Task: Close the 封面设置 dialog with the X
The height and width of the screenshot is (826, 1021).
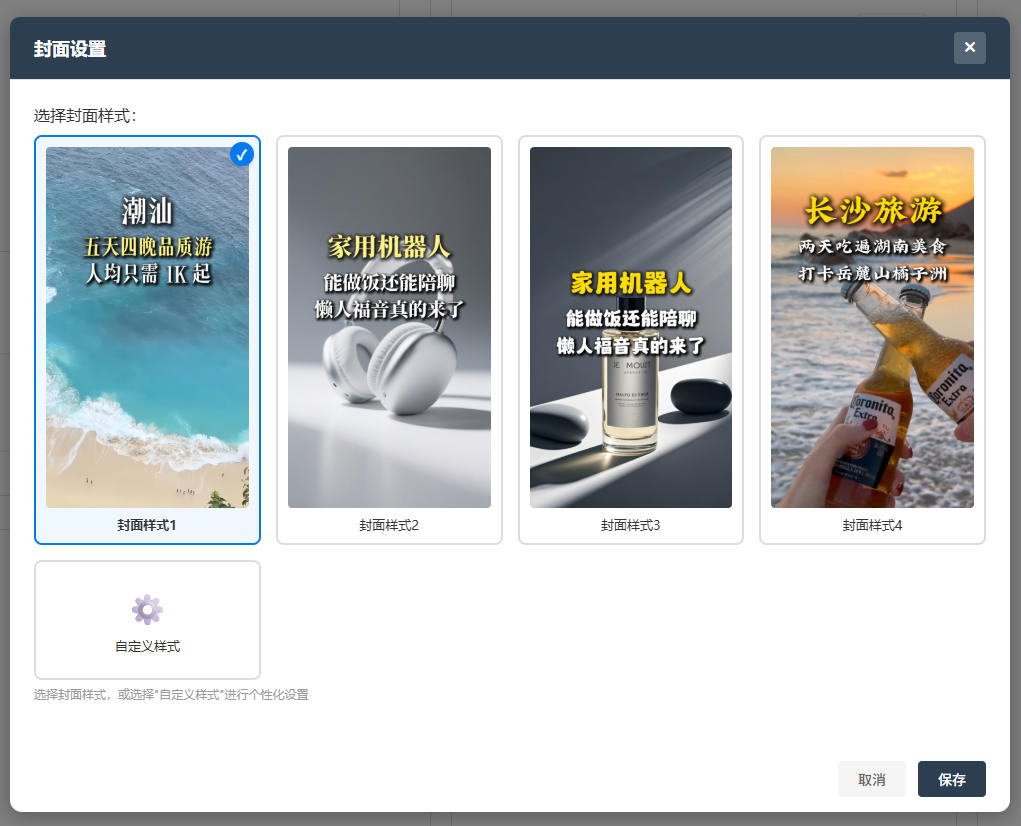Action: coord(970,48)
